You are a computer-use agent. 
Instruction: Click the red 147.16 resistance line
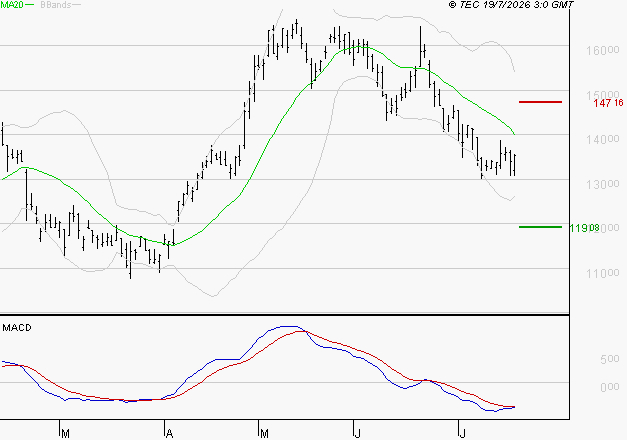click(x=540, y=102)
